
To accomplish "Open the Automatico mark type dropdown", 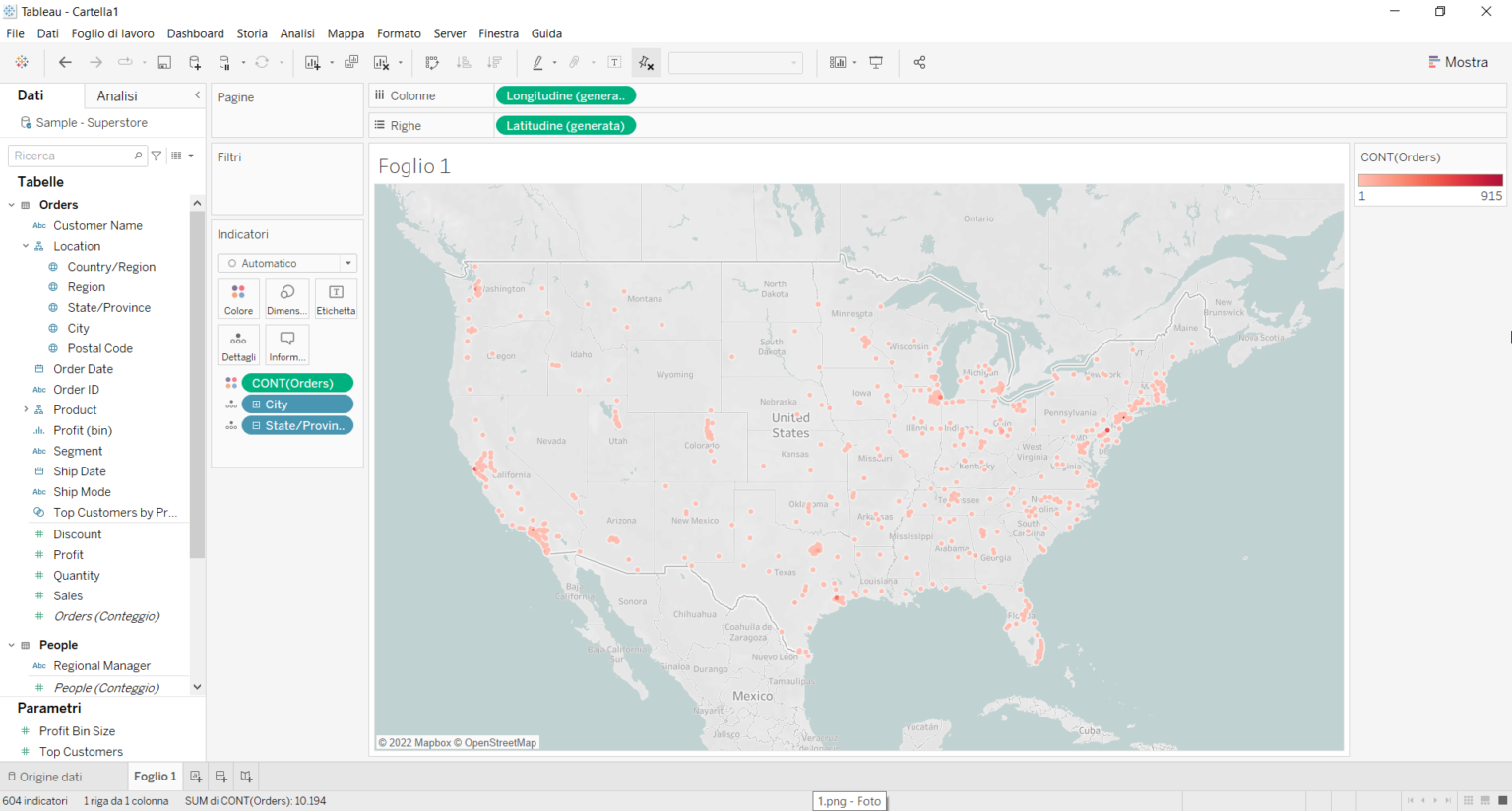I will 347,263.
